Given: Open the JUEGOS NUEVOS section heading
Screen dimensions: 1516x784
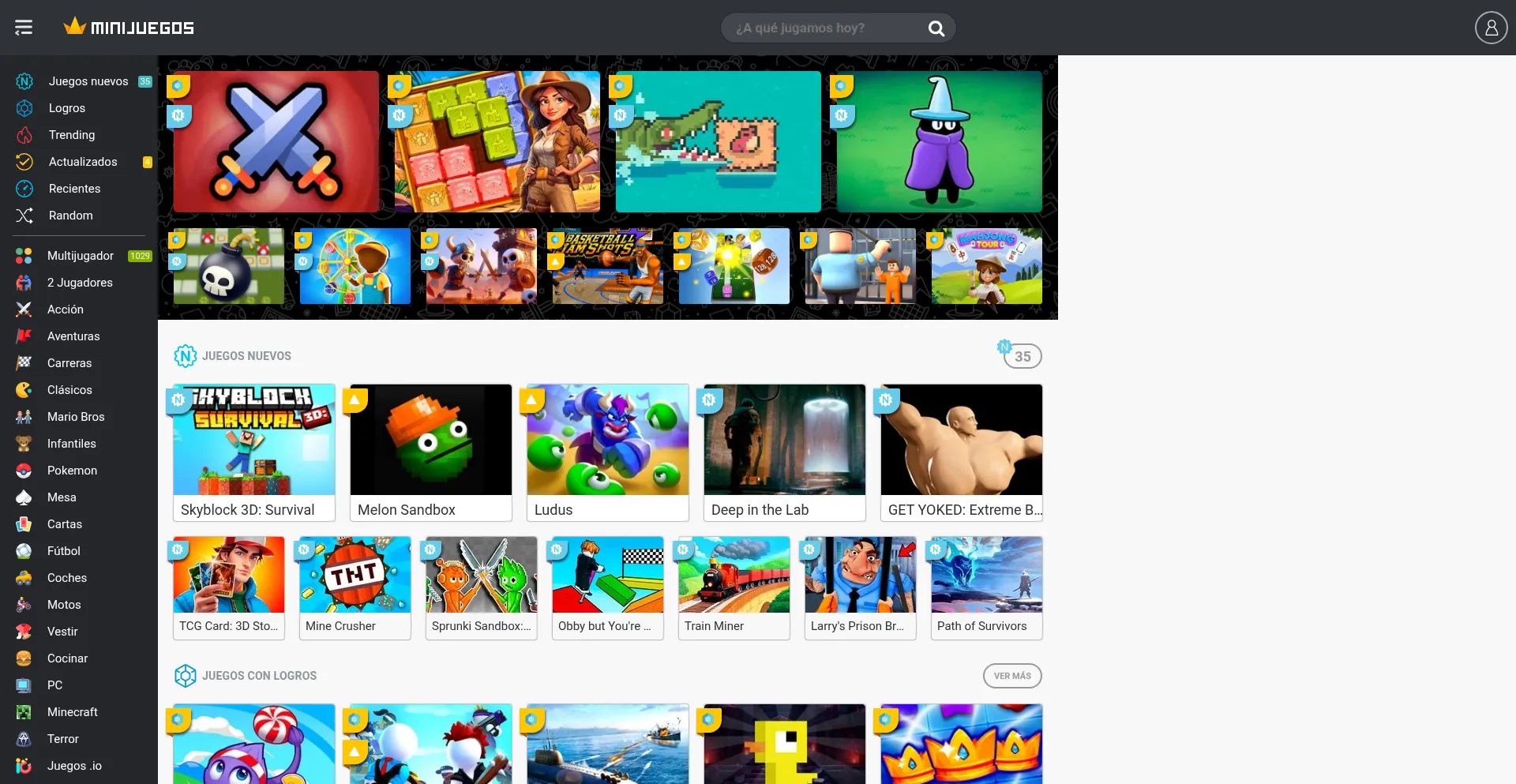Looking at the screenshot, I should [x=246, y=356].
